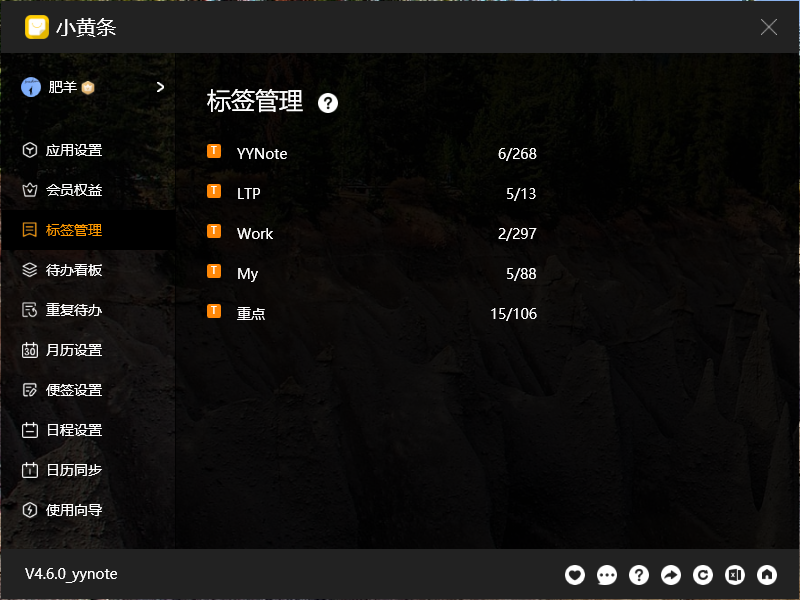Click the 使用向导 lightning icon
Screen dimensions: 800x600
(30, 510)
